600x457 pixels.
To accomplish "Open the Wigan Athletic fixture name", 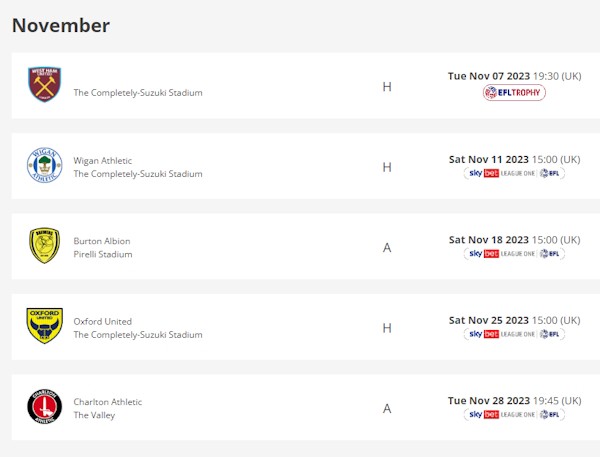I will coord(103,160).
